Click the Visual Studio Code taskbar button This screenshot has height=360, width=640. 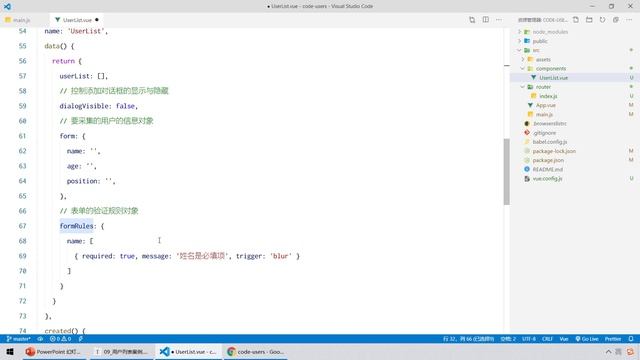pos(189,351)
